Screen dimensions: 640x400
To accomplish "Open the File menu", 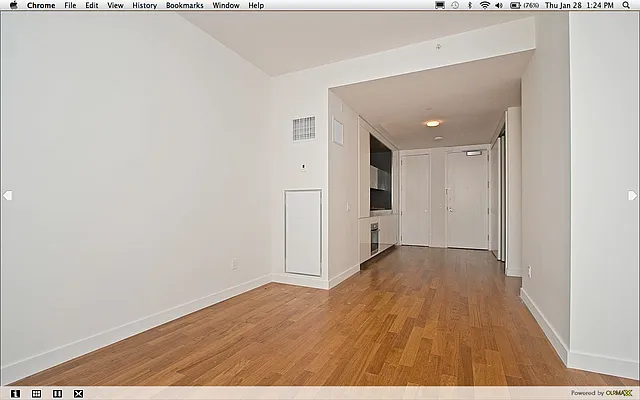I will coord(70,5).
